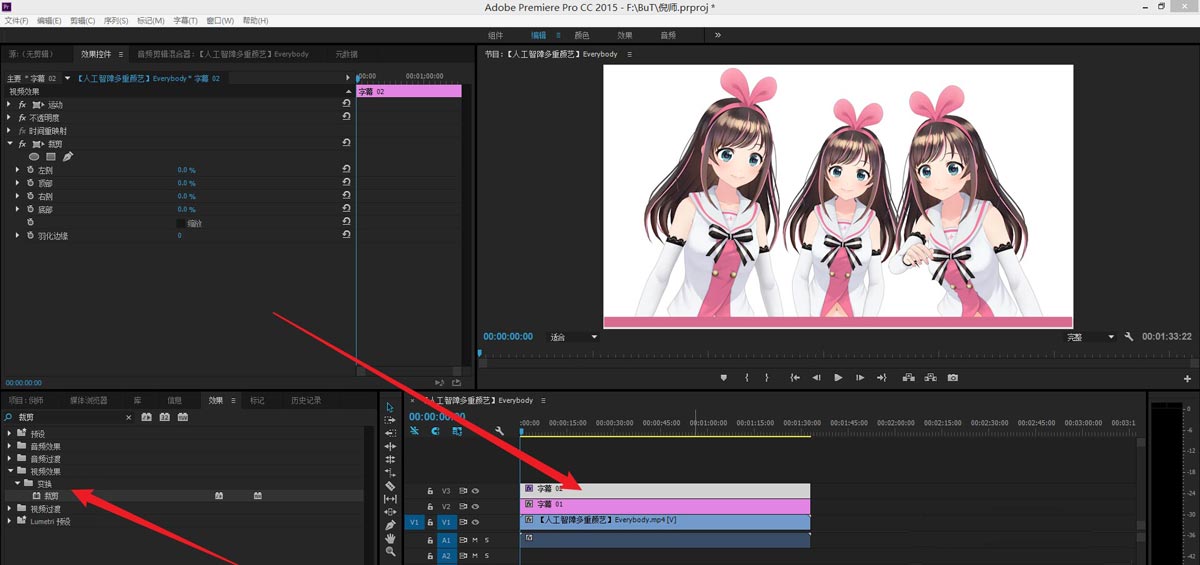This screenshot has width=1200, height=565.
Task: Create an ellipse mask for the crop effect
Action: pos(34,157)
